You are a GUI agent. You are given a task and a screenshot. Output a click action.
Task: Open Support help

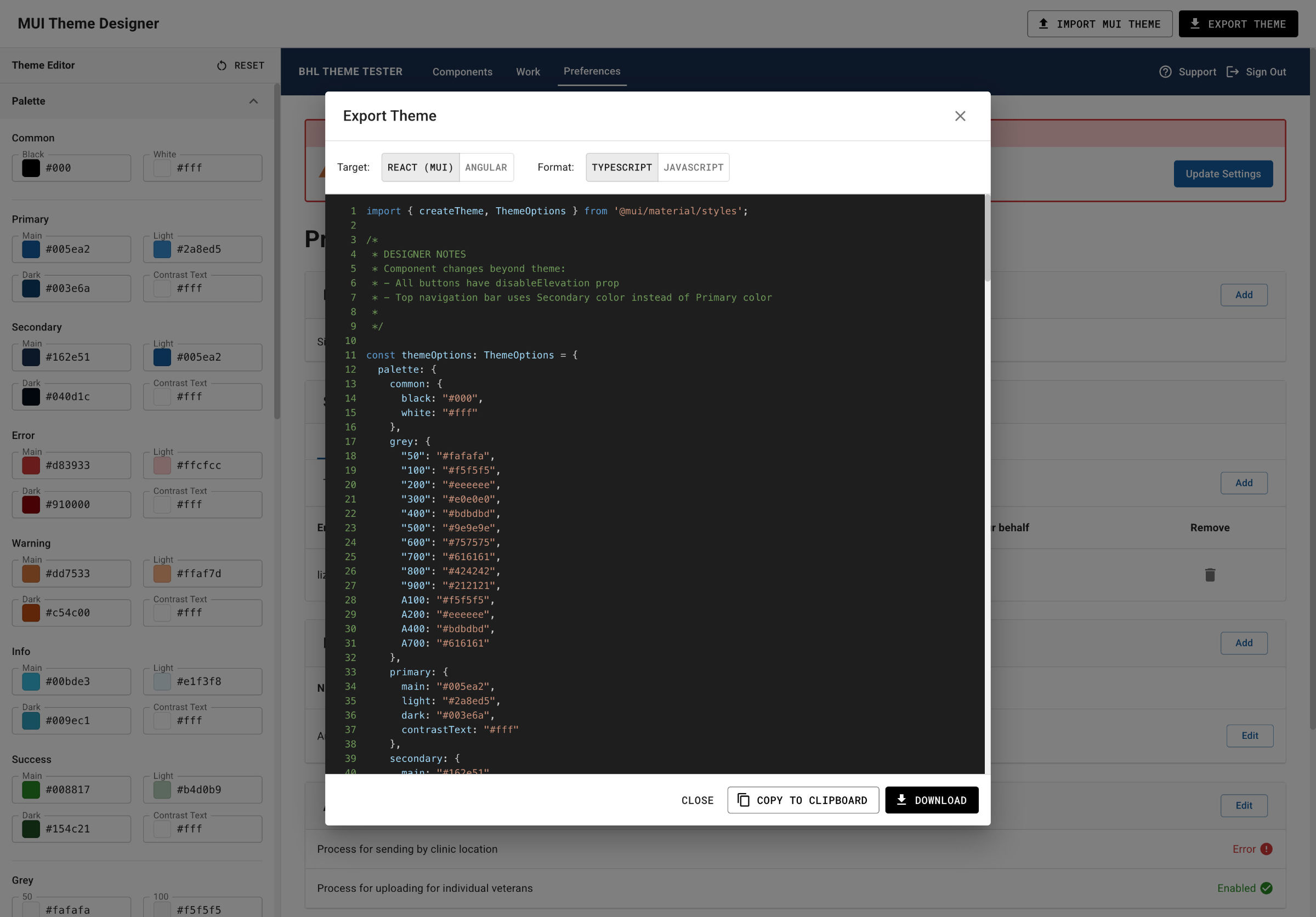pos(1188,71)
